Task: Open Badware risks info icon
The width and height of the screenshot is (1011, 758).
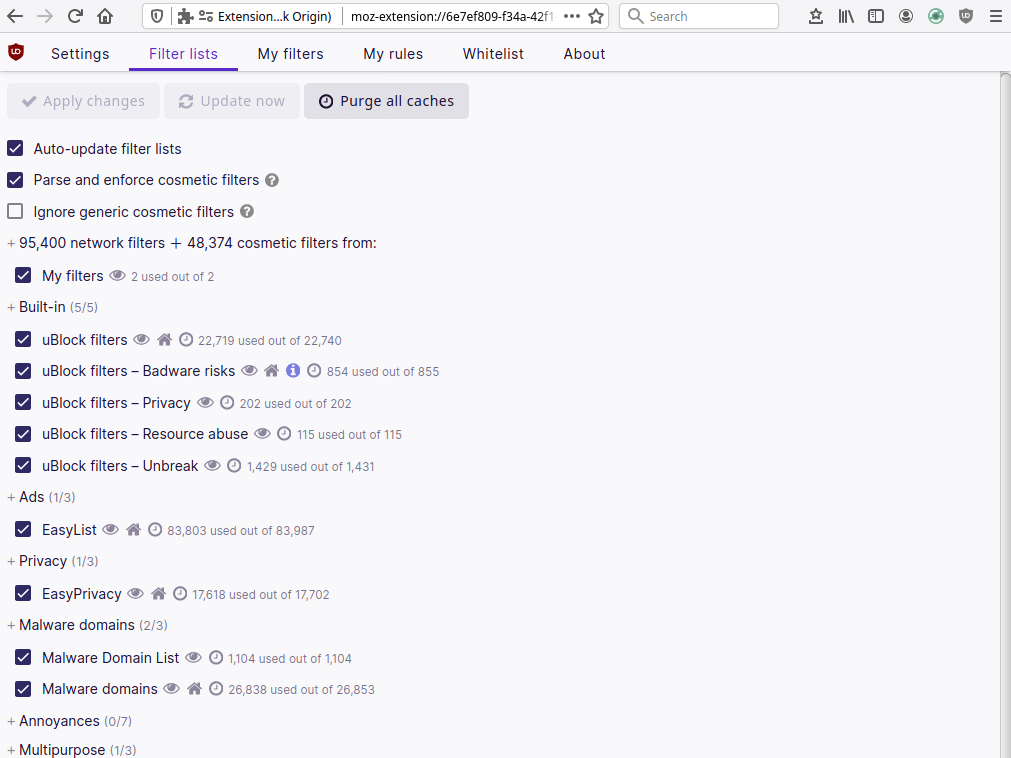Action: 293,371
